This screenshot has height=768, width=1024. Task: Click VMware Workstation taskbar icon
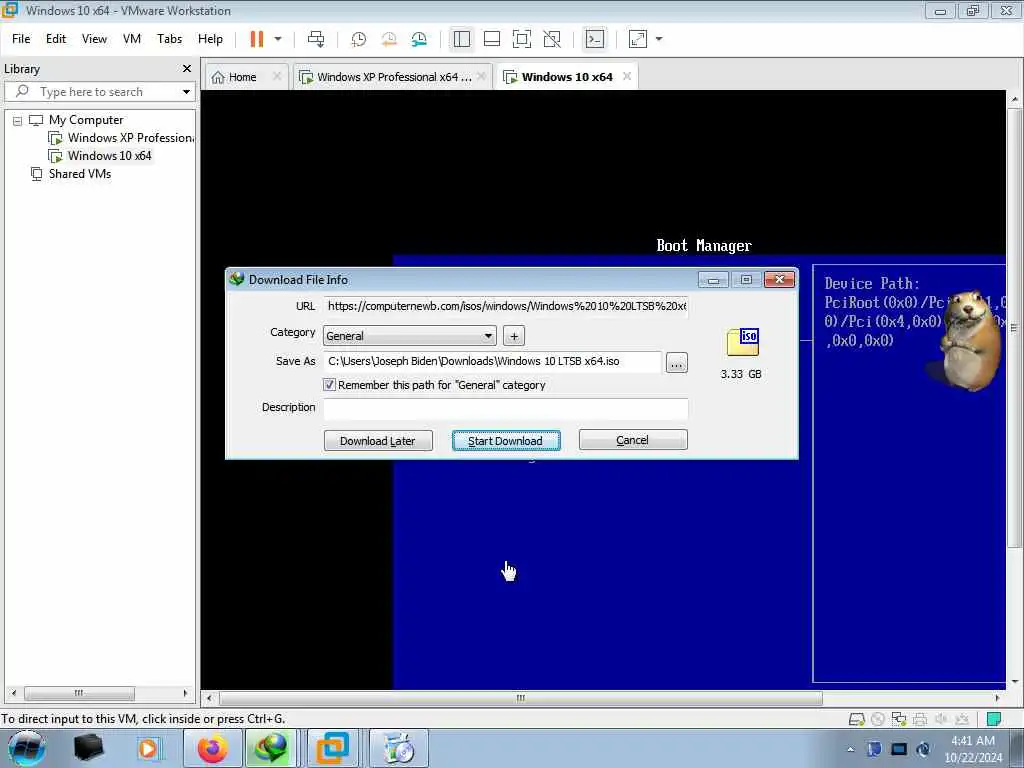tap(332, 748)
